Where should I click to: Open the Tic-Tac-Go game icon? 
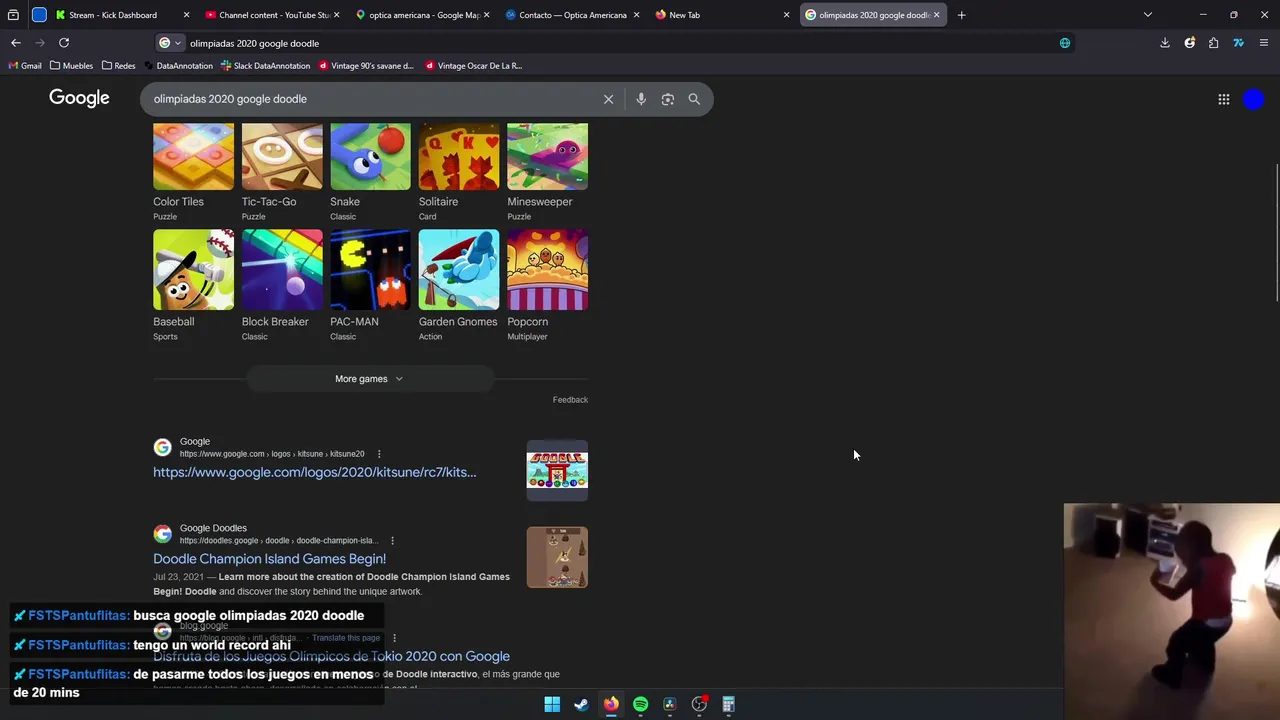pos(282,157)
